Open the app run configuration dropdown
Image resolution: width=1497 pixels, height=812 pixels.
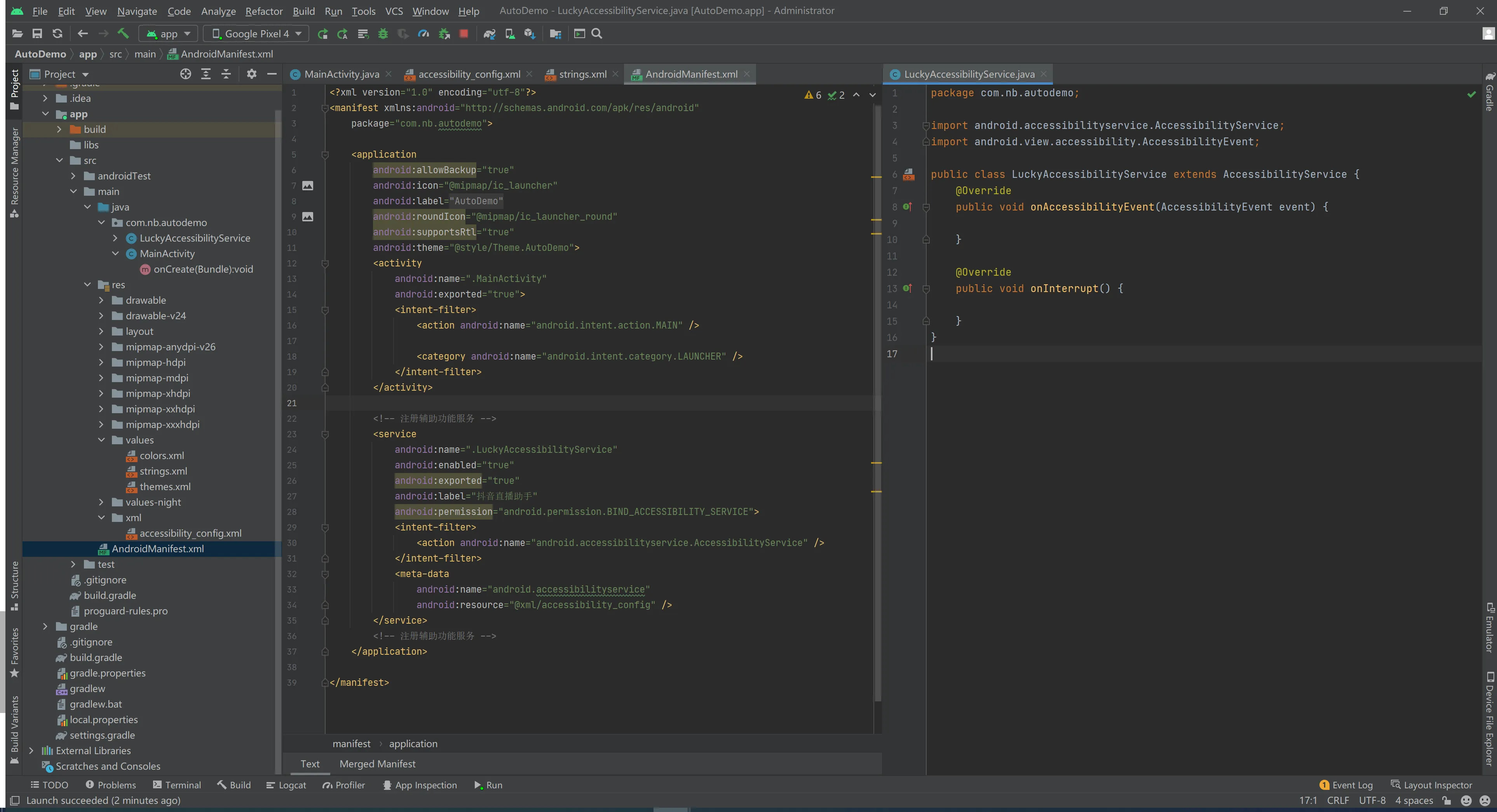point(168,34)
